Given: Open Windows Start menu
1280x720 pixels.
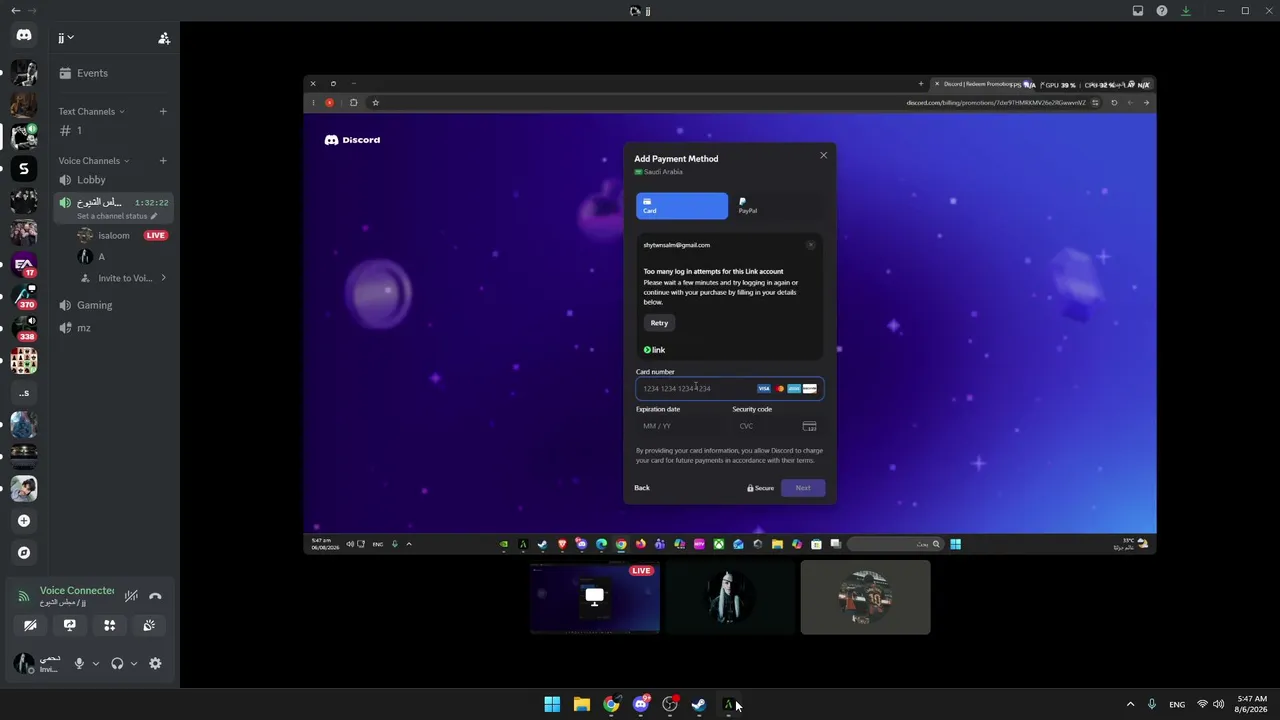Looking at the screenshot, I should pos(552,705).
